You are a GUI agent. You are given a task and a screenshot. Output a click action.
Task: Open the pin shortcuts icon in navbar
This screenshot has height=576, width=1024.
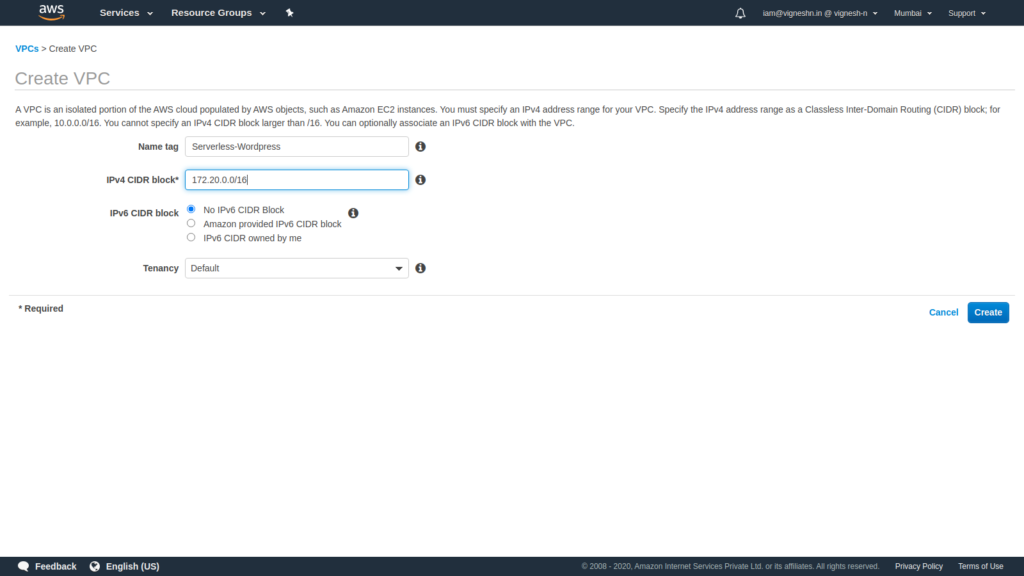coord(289,12)
